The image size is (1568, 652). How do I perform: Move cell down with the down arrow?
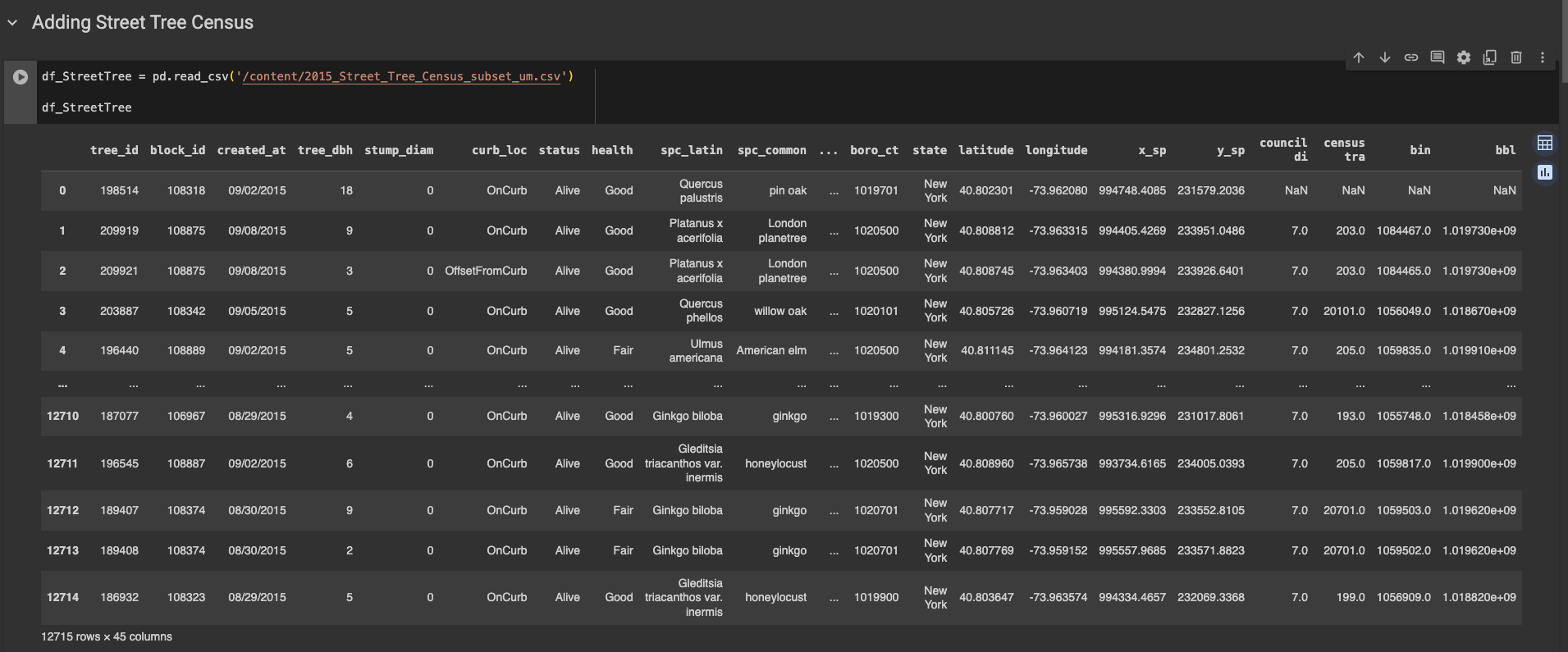point(1385,57)
